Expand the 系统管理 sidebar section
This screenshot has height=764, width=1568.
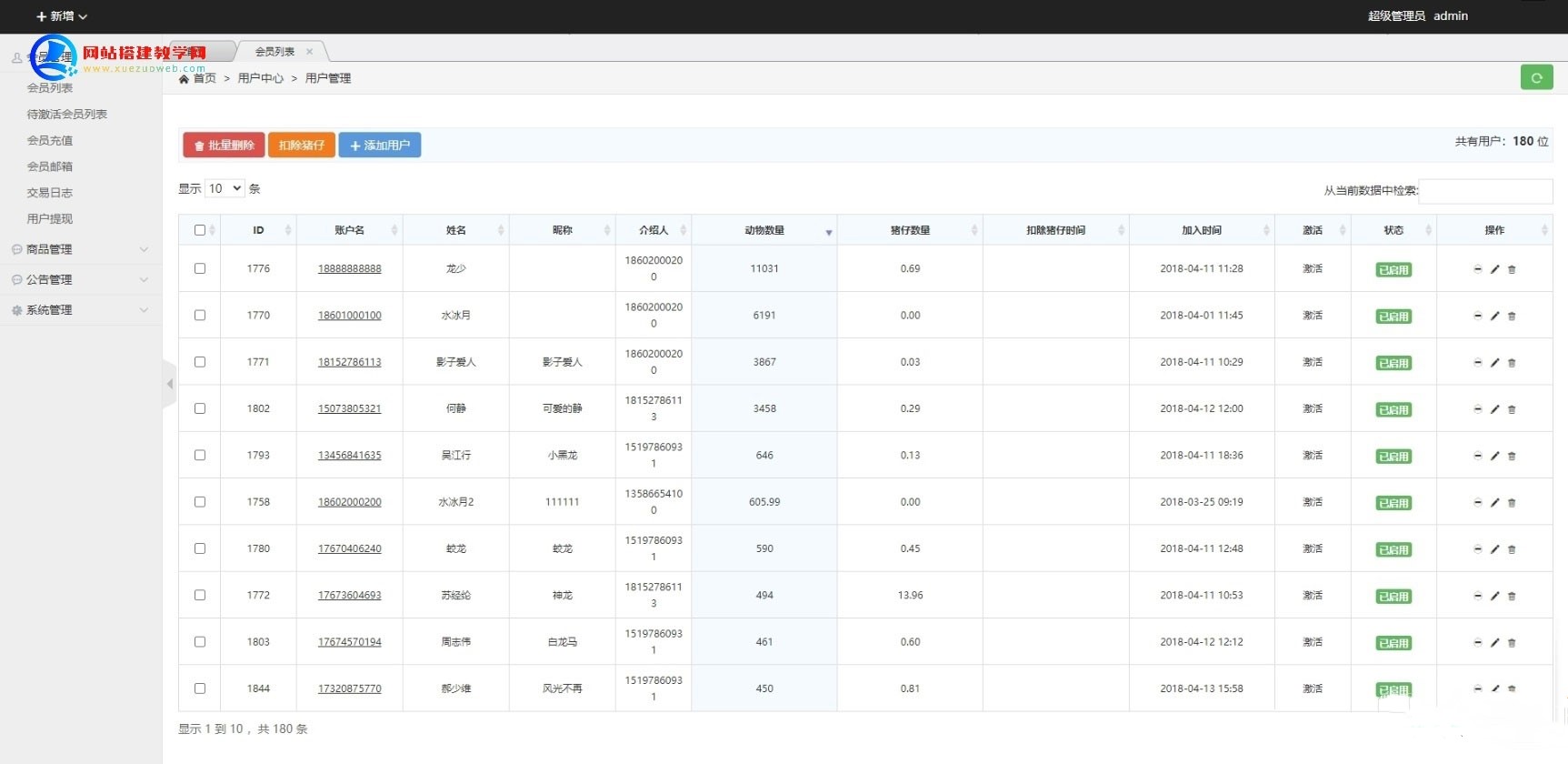(x=80, y=310)
